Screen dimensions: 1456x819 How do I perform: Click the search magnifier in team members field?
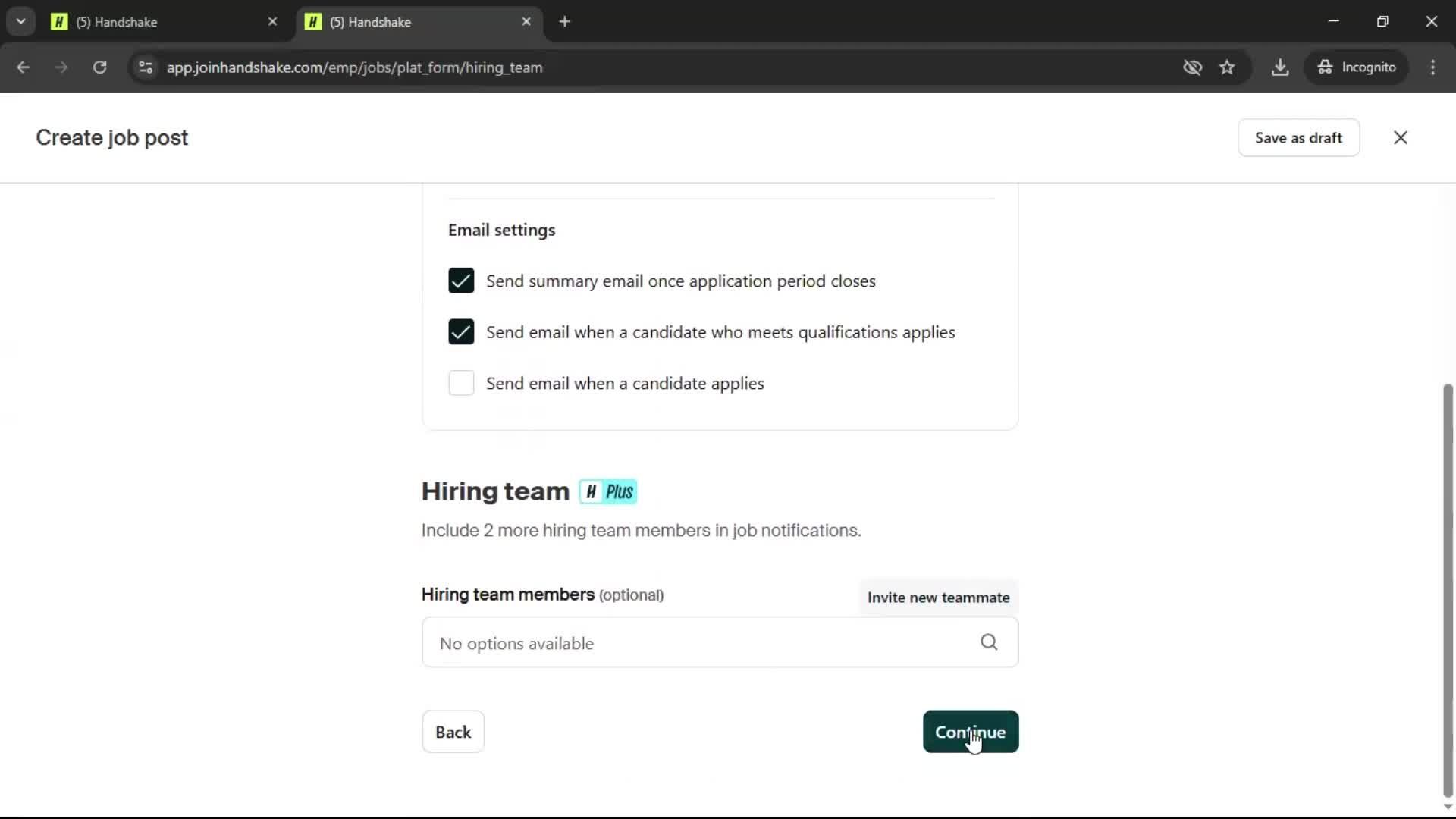(989, 642)
